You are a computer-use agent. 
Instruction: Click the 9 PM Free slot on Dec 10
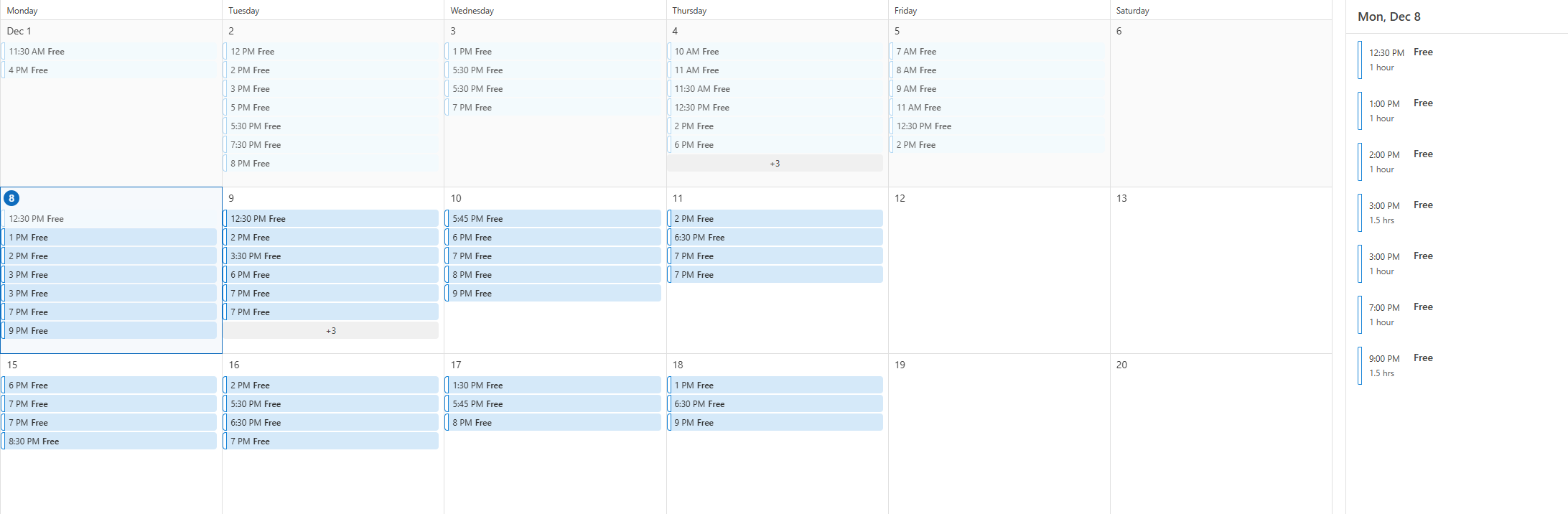tap(553, 294)
